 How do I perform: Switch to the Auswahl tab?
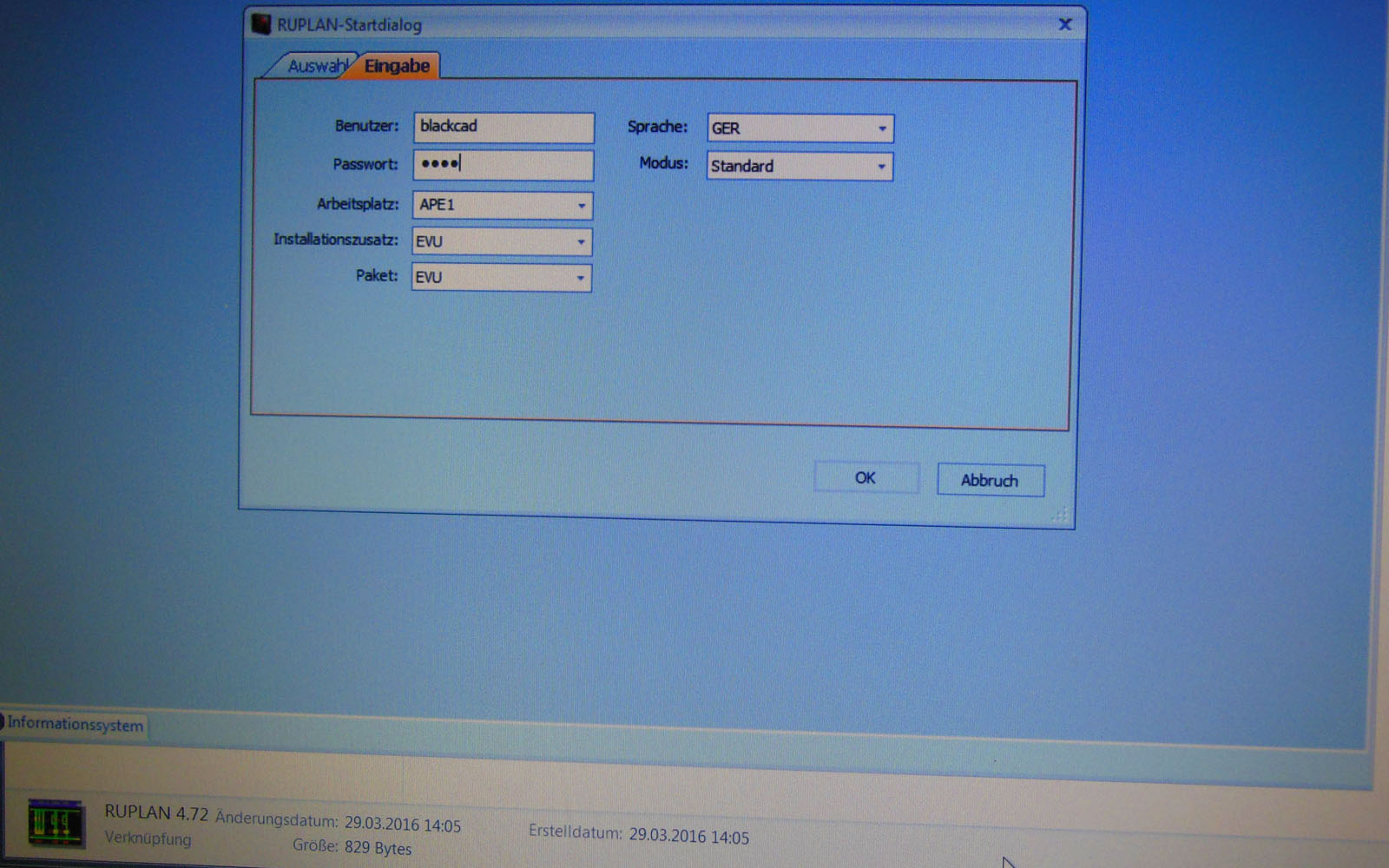tap(314, 66)
